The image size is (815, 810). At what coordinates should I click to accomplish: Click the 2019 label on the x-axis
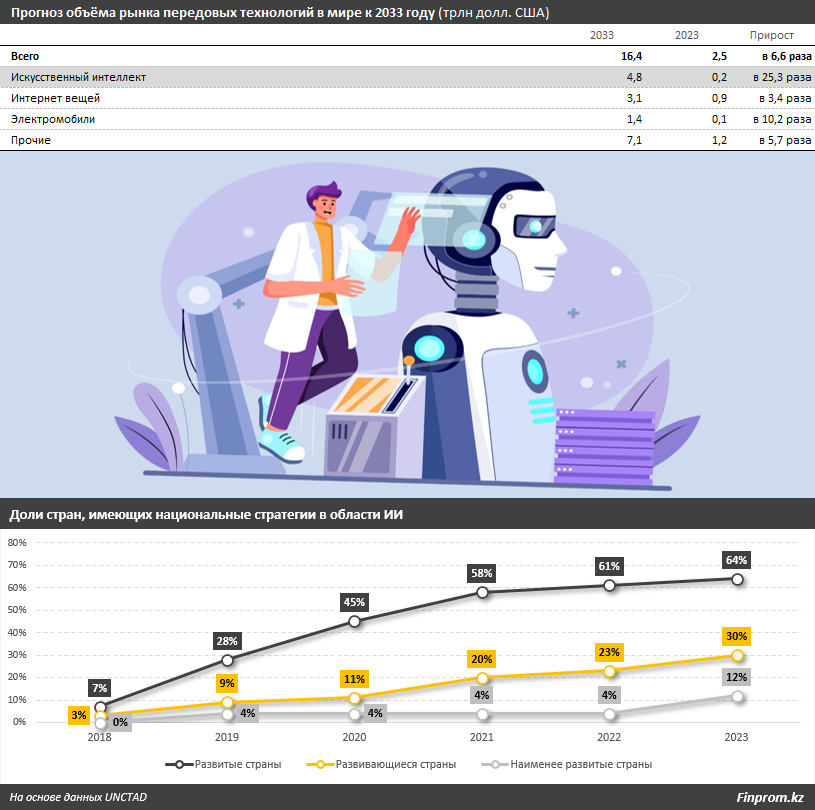coord(227,736)
